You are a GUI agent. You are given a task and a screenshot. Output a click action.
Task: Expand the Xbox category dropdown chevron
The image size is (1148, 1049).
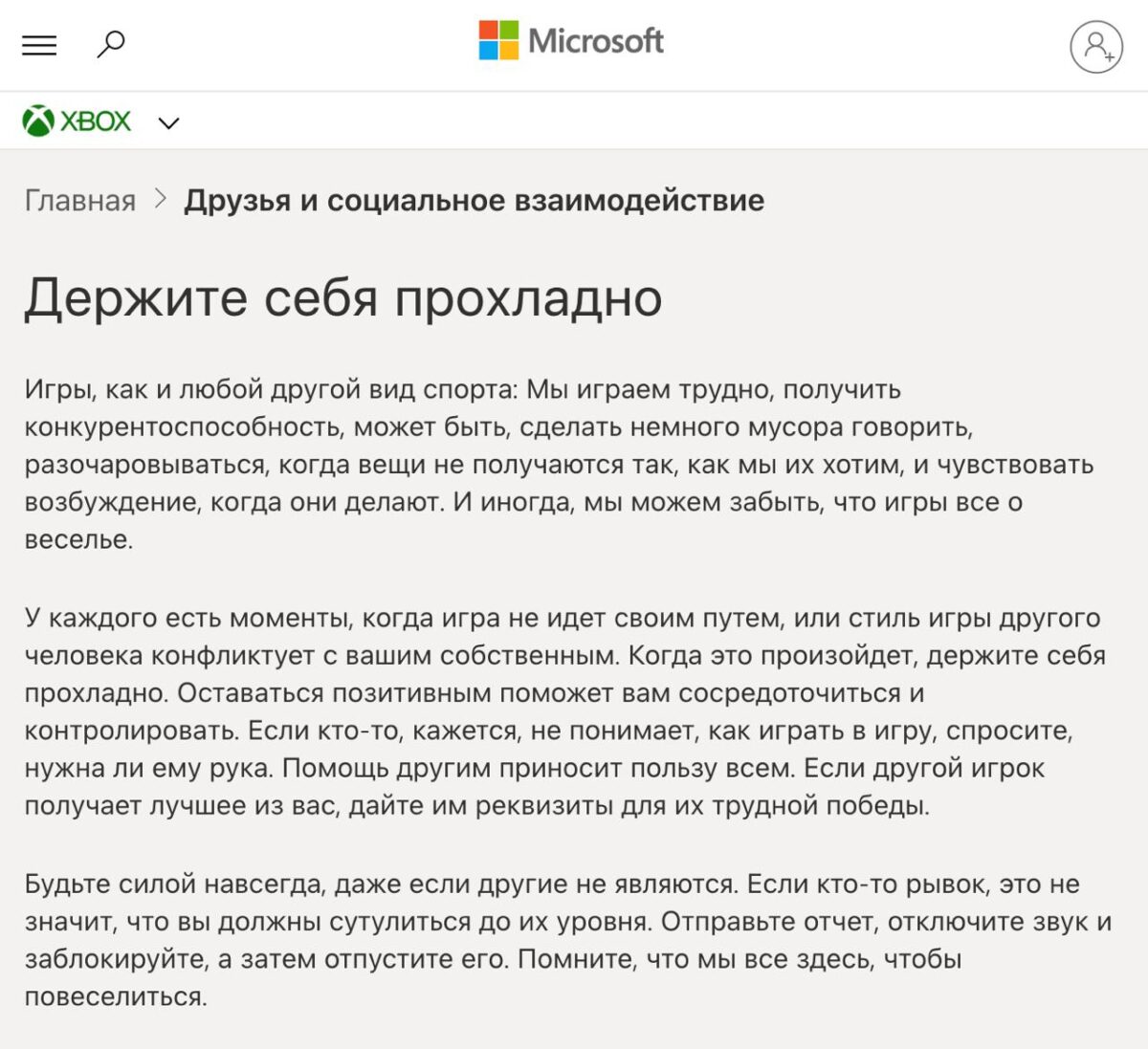pos(169,122)
